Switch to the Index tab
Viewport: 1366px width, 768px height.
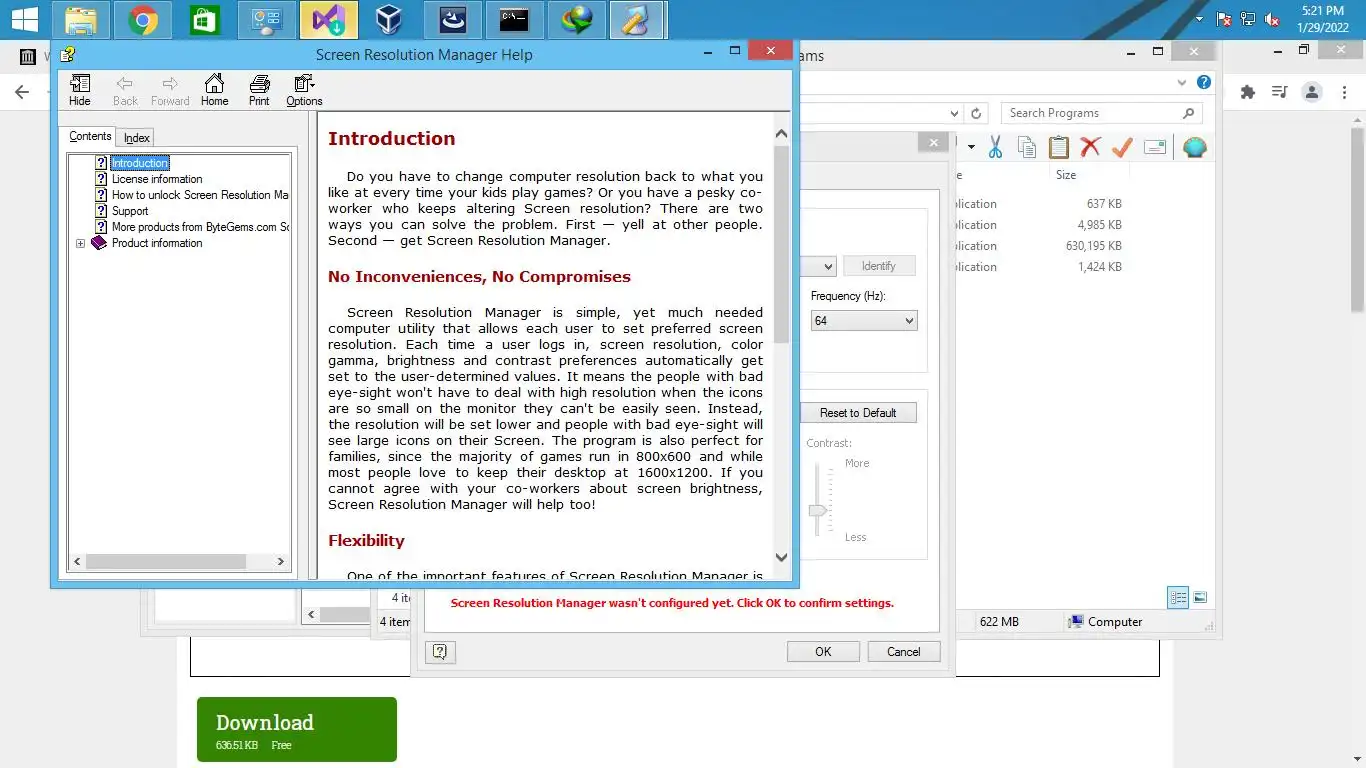click(137, 138)
